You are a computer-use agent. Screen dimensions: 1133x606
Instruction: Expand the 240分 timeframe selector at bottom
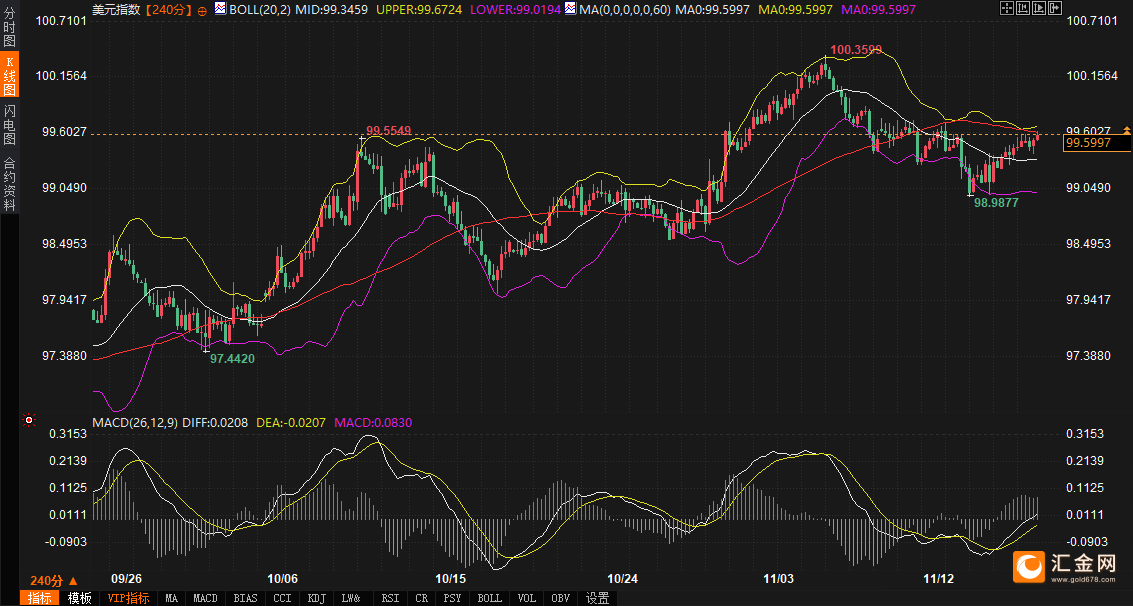click(53, 581)
